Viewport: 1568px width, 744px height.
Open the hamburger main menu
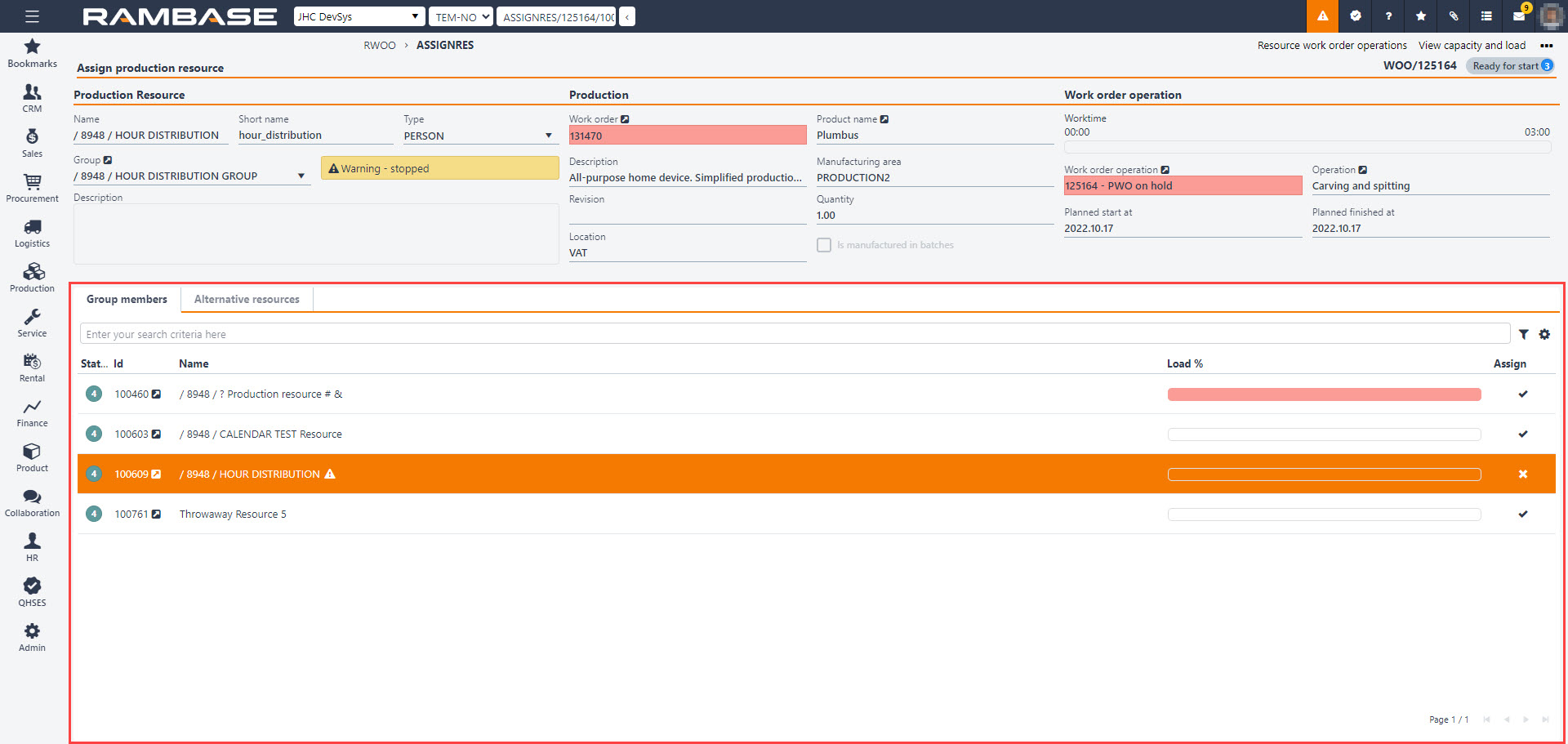click(32, 16)
